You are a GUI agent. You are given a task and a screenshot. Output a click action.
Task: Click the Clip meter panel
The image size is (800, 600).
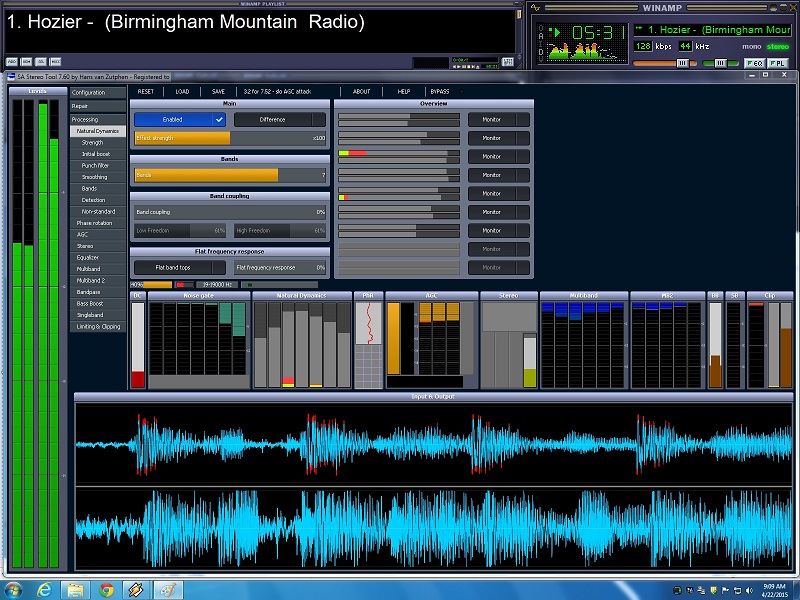point(770,340)
